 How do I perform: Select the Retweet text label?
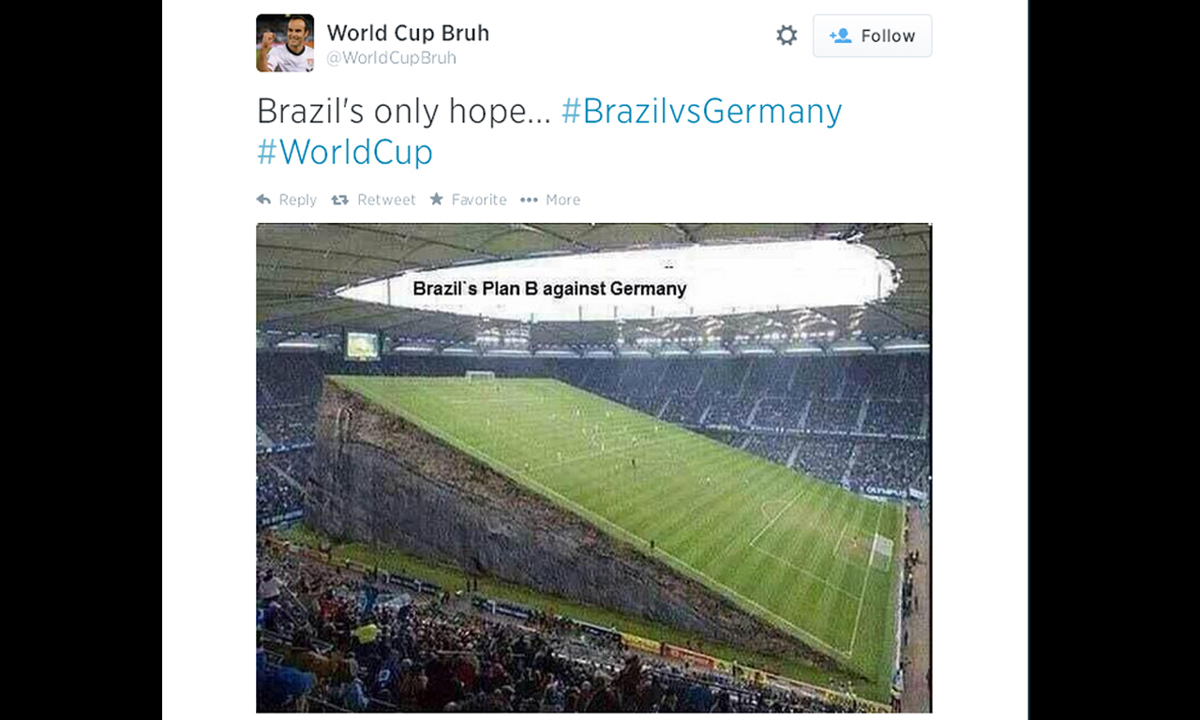point(386,200)
